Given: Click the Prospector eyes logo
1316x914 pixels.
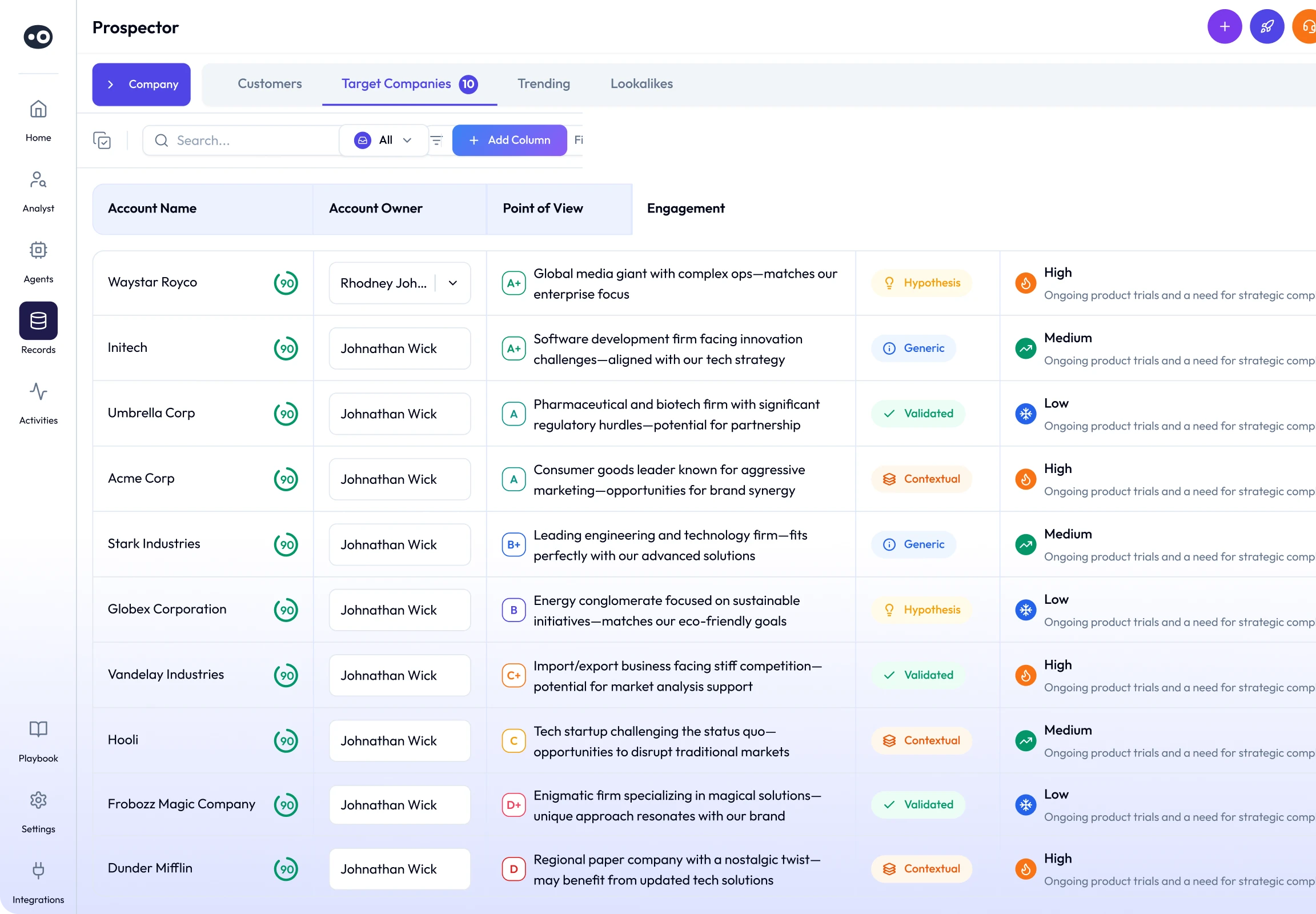Looking at the screenshot, I should (38, 37).
